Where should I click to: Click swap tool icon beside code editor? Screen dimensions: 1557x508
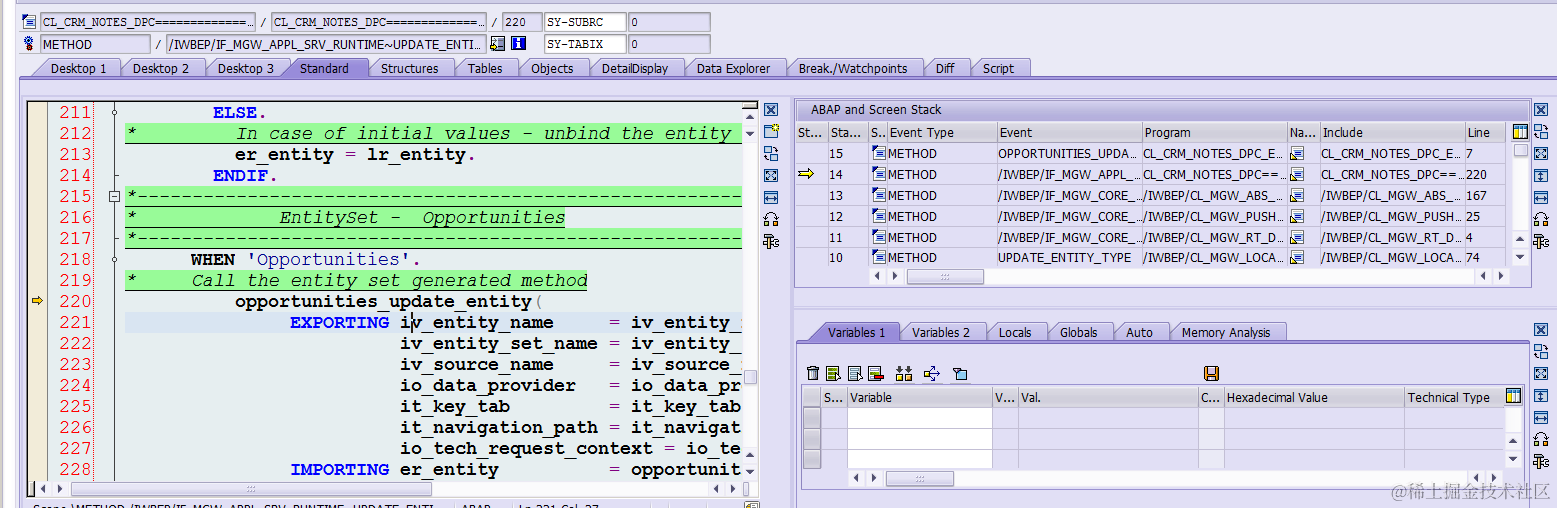[771, 153]
